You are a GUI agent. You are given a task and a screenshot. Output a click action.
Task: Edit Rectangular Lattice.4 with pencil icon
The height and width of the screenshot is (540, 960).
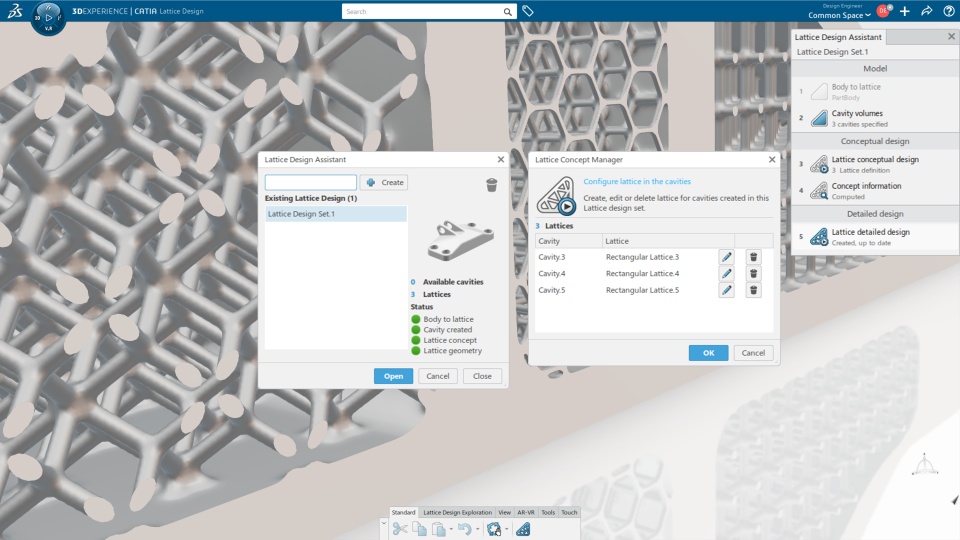point(727,274)
